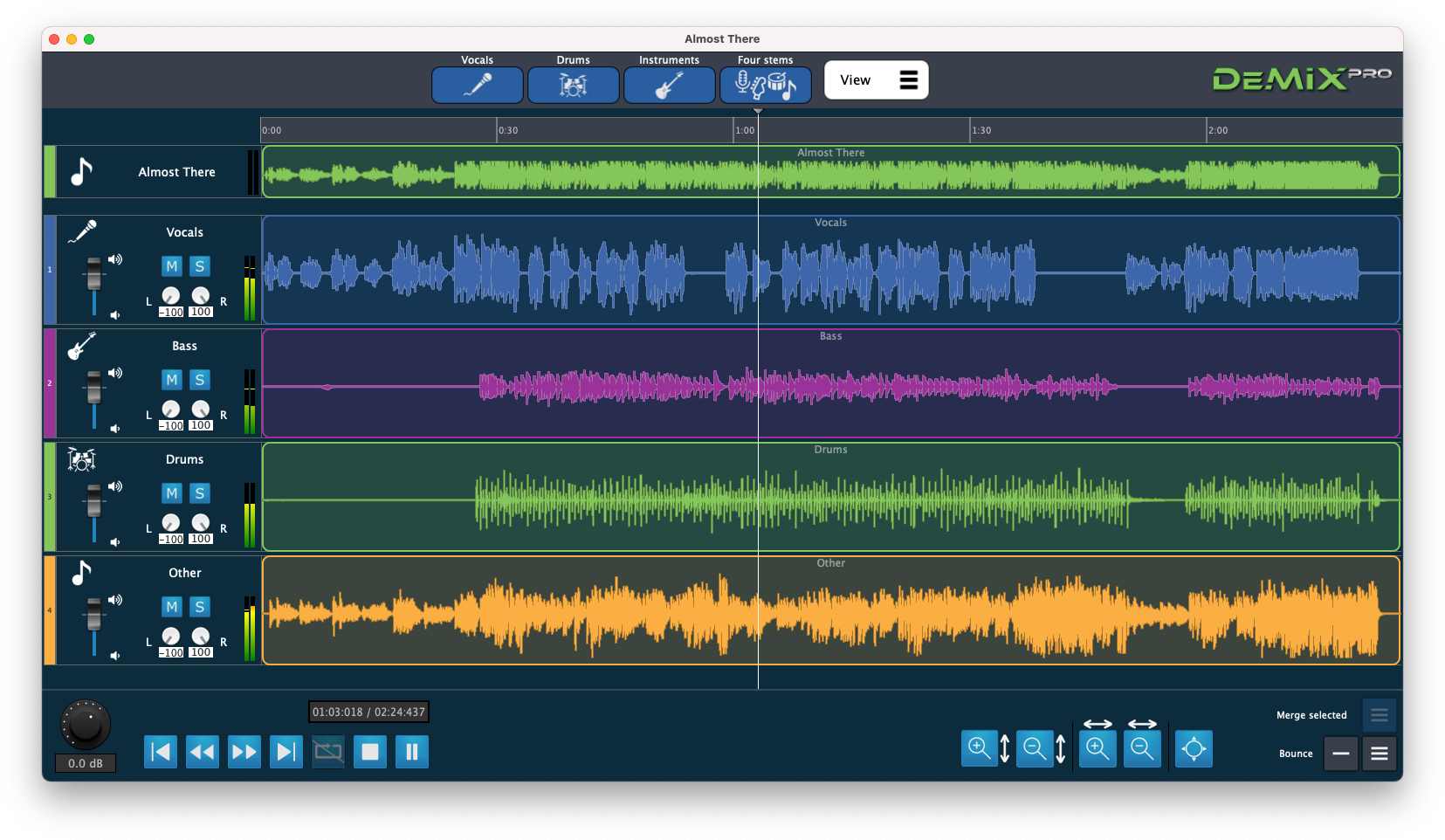Choose the Four stems separation option

766,84
